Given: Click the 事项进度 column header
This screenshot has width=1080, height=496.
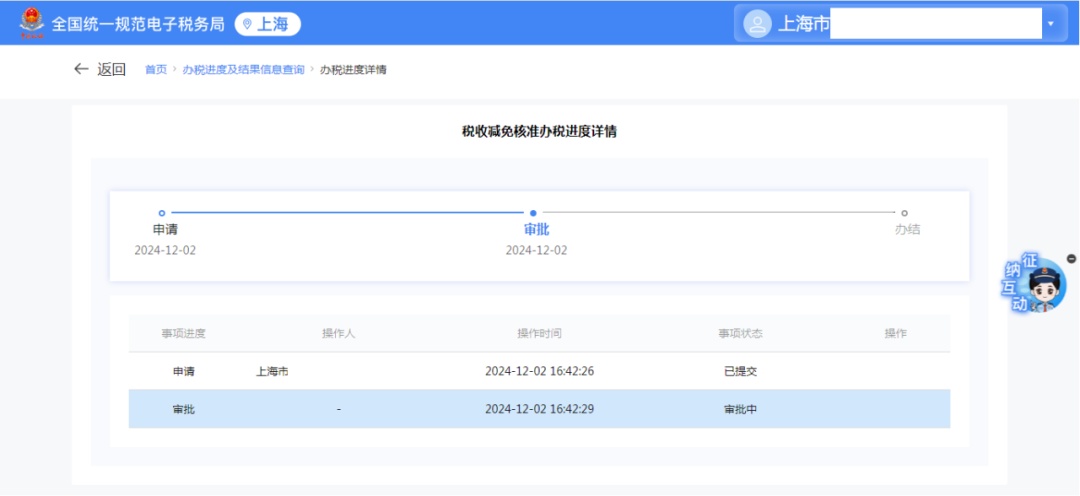Looking at the screenshot, I should [184, 333].
